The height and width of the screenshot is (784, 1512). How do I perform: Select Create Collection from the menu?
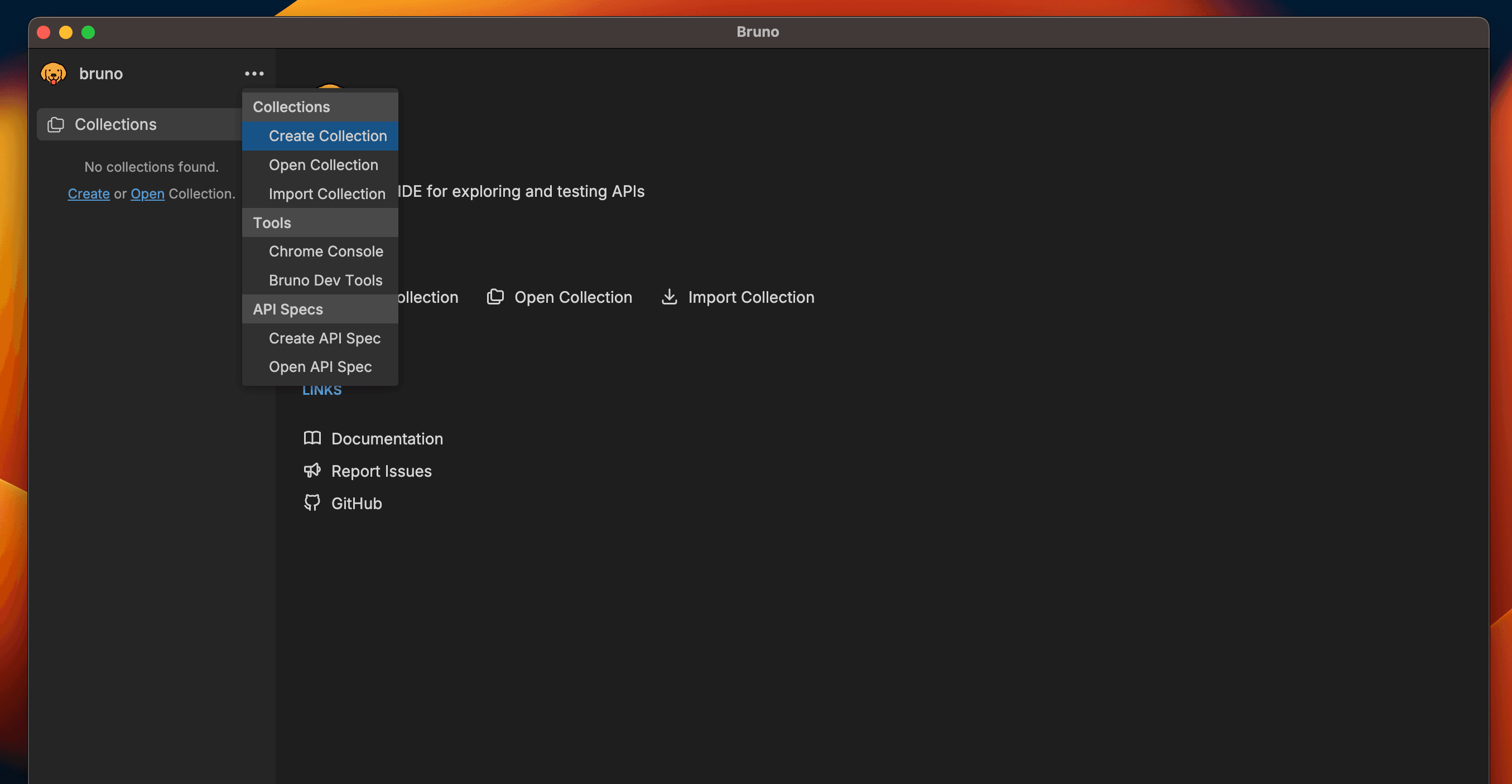tap(328, 135)
